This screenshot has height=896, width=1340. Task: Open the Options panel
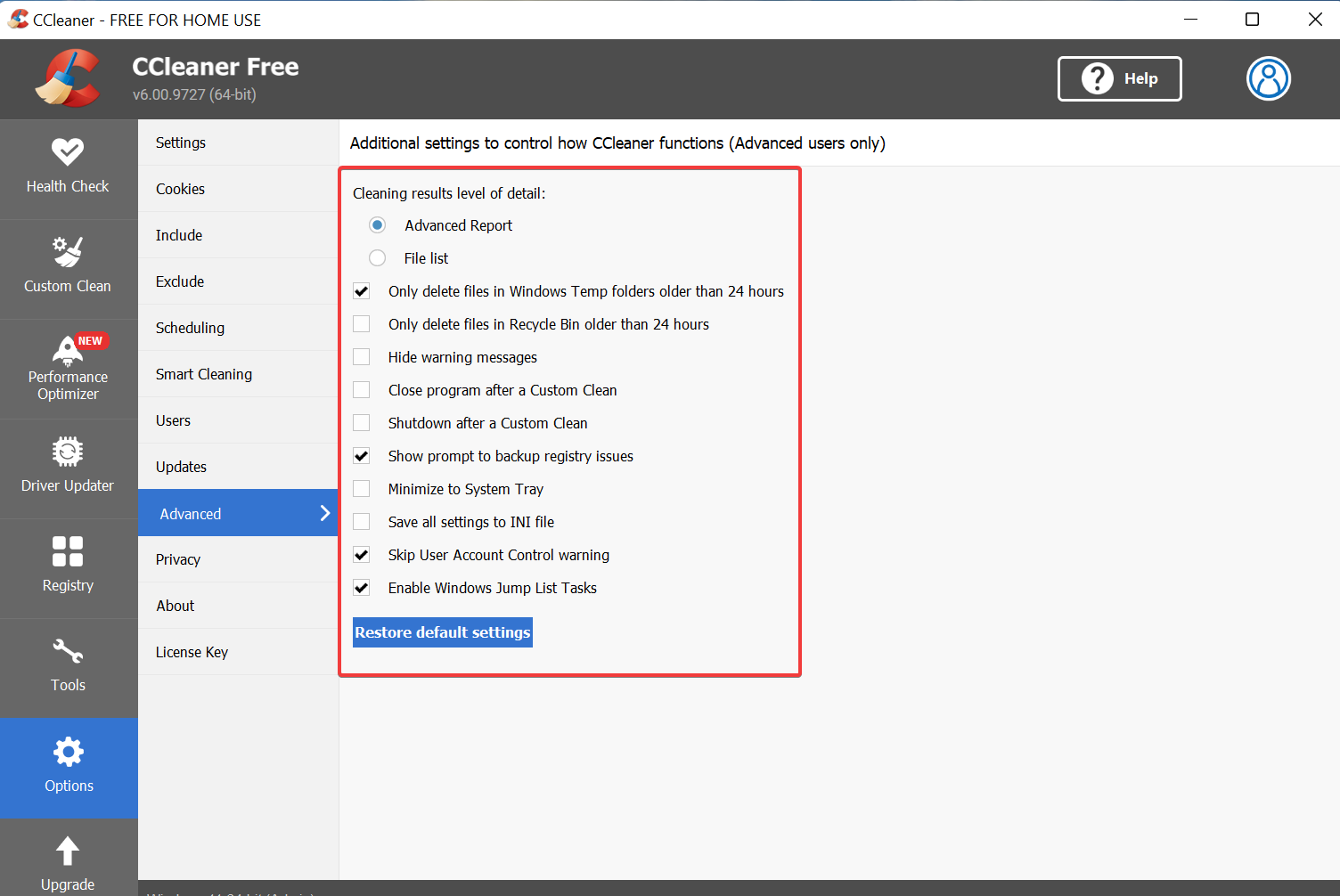[69, 768]
